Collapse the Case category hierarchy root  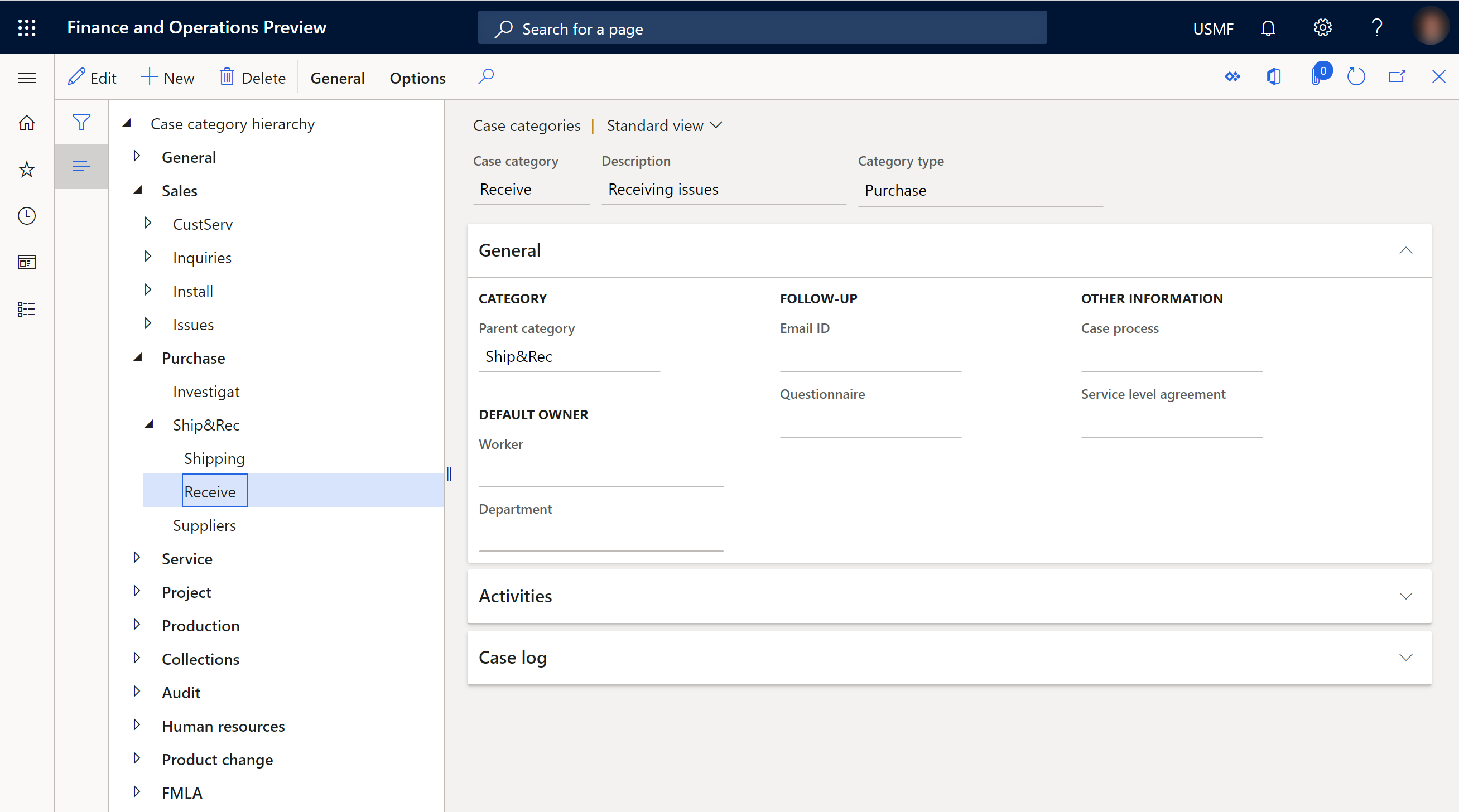[127, 123]
